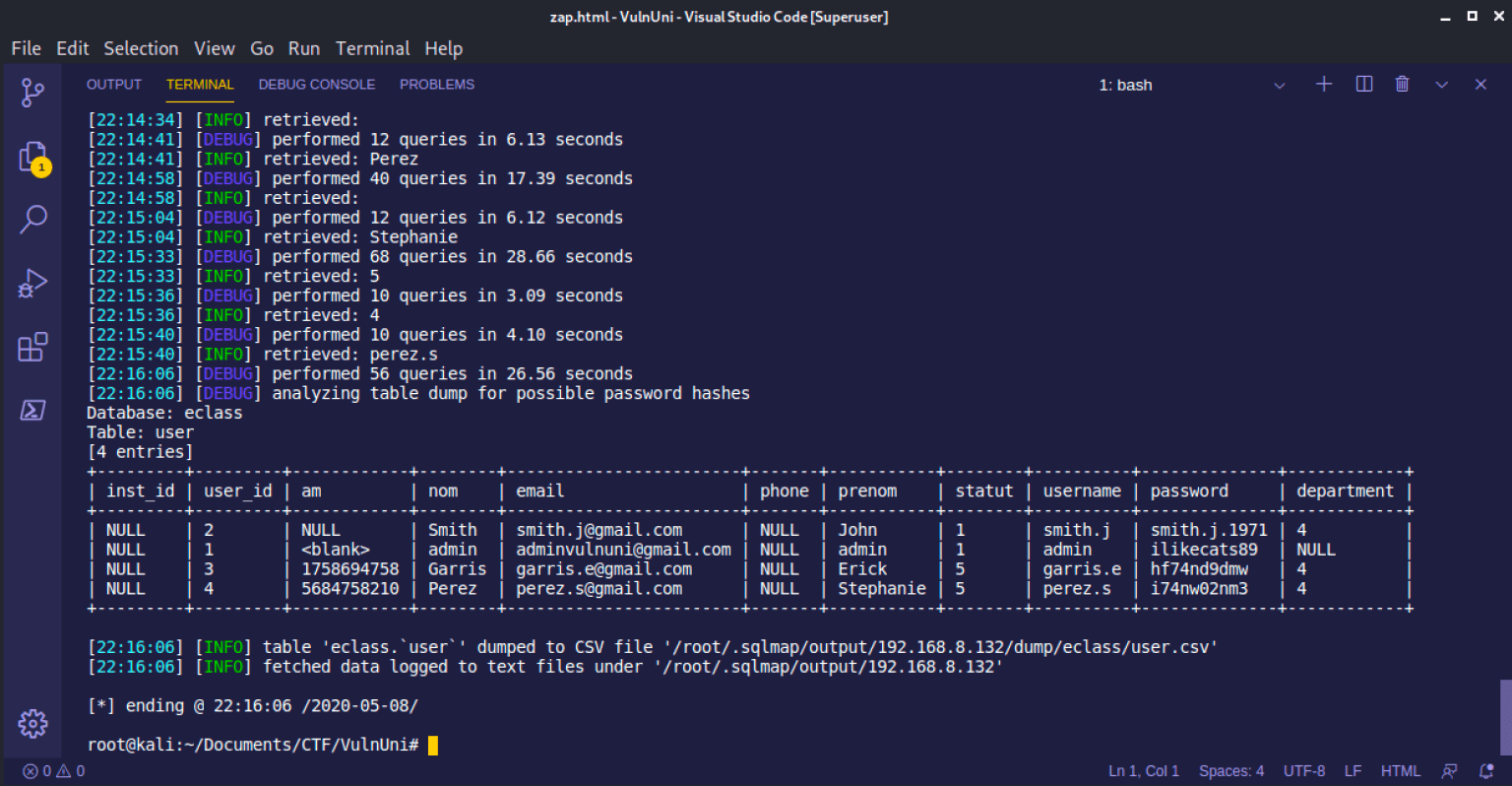1512x786 pixels.
Task: Switch to the DEBUG CONSOLE tab
Action: [317, 85]
